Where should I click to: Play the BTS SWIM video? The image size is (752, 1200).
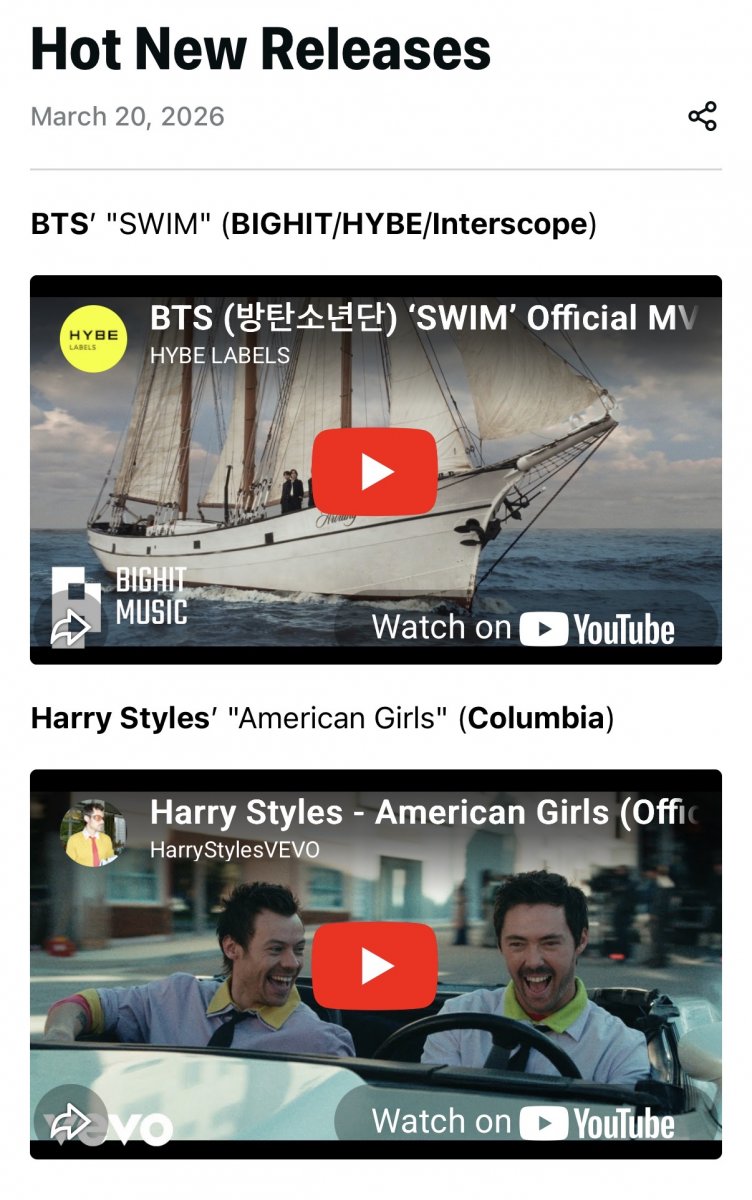tap(375, 472)
